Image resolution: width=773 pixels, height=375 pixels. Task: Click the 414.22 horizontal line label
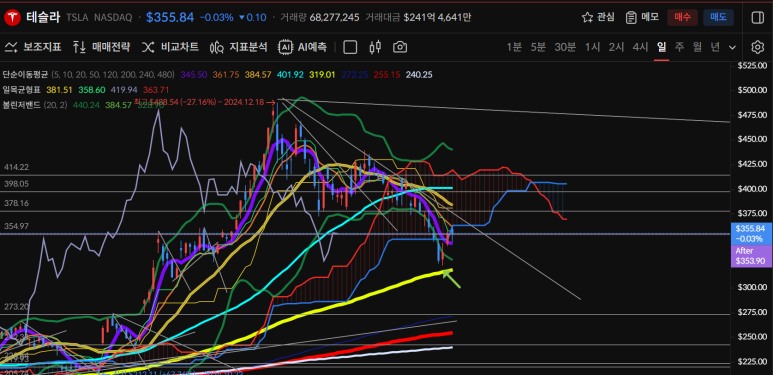click(16, 168)
